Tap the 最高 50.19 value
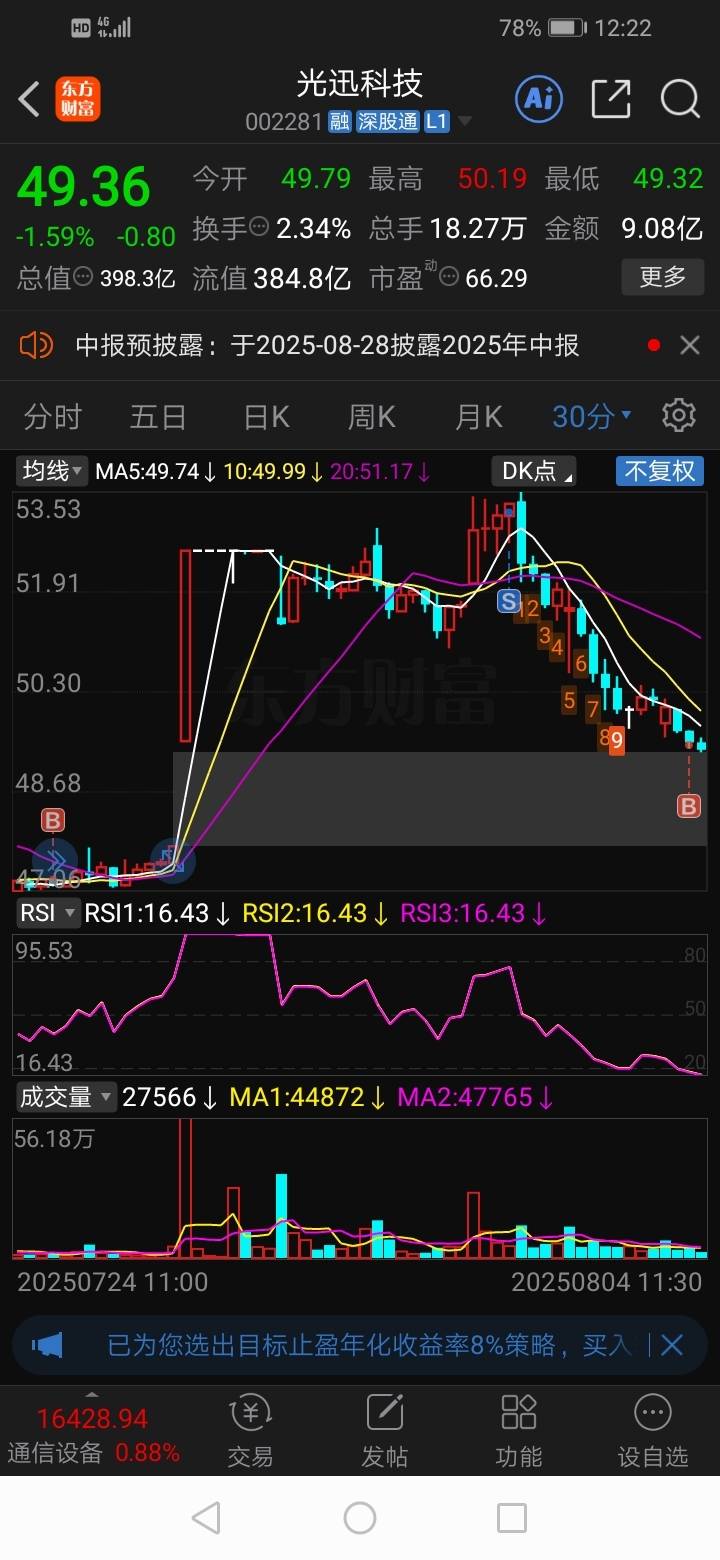720x1560 pixels. point(492,179)
